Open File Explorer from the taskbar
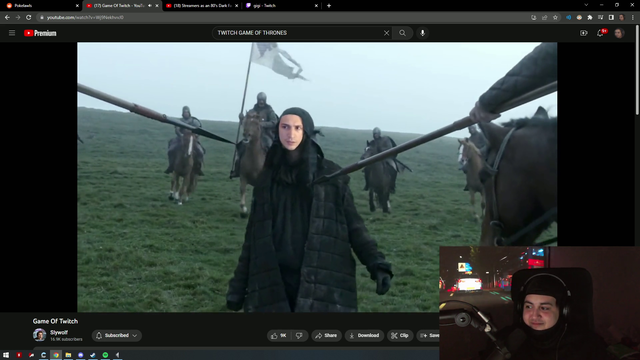The height and width of the screenshot is (360, 640). click(x=68, y=355)
